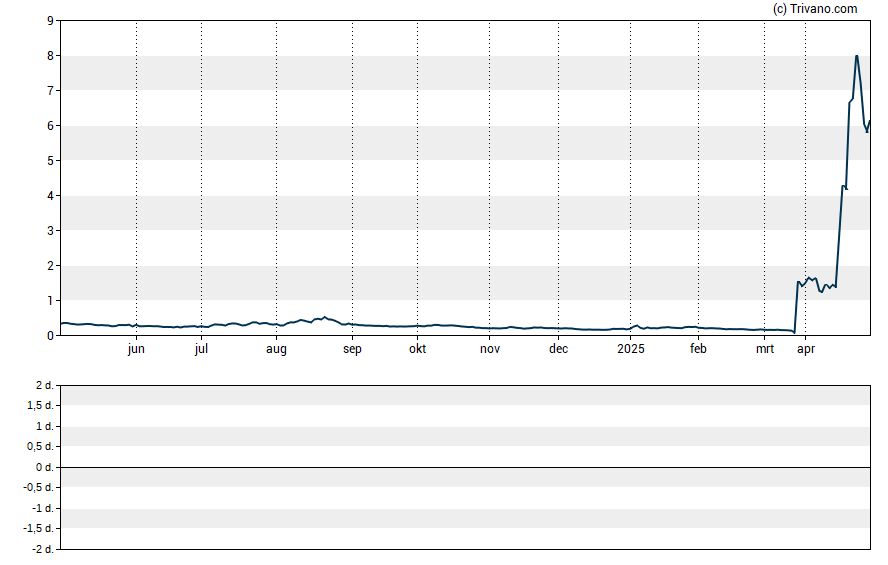Image resolution: width=888 pixels, height=565 pixels.
Task: Click the '-2 d.' label on lower chart
Action: click(x=42, y=549)
